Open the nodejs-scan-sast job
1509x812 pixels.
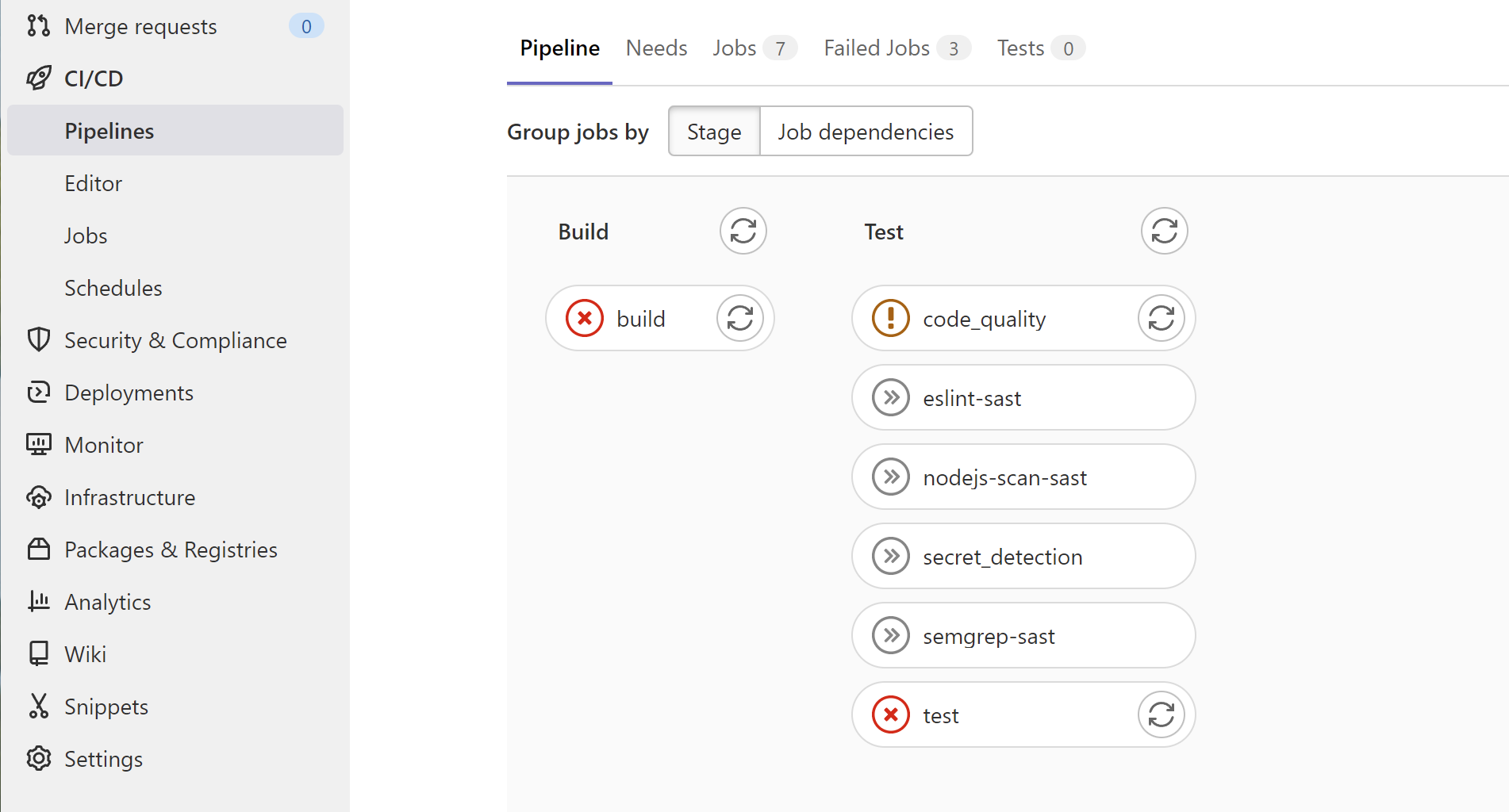coord(1004,477)
